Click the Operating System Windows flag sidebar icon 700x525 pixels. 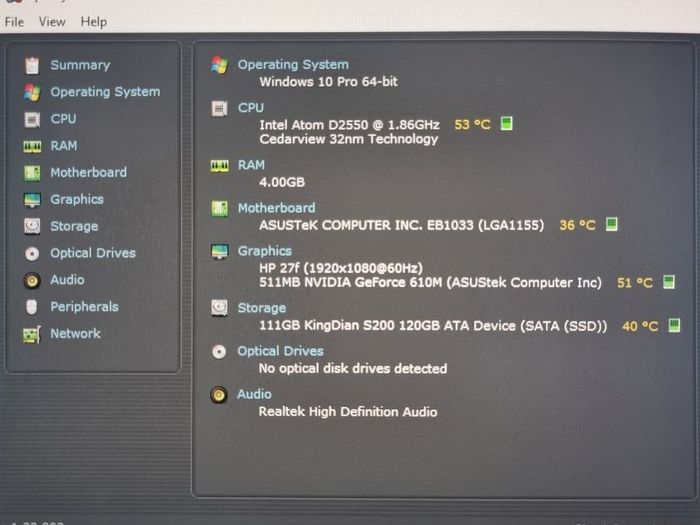pyautogui.click(x=32, y=92)
